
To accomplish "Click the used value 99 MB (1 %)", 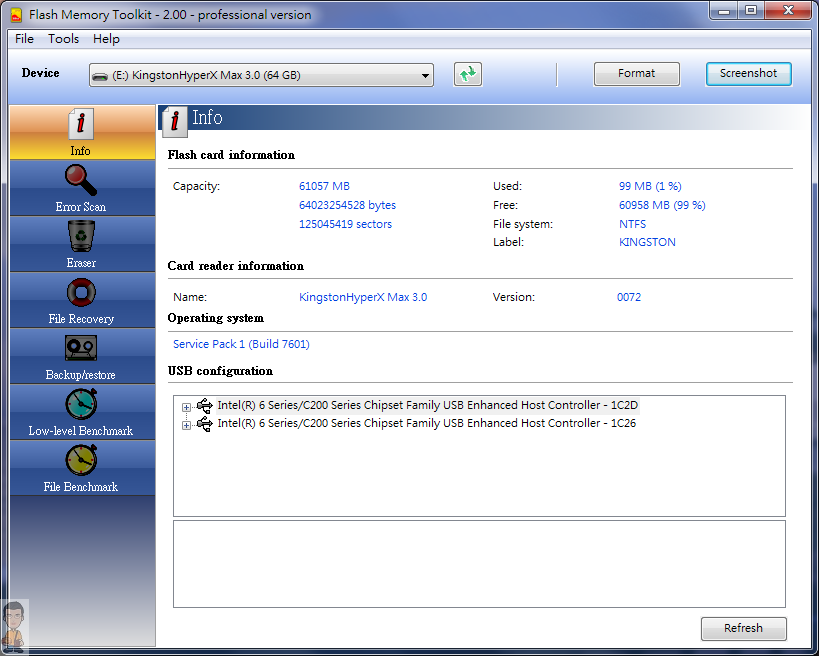I will [650, 186].
